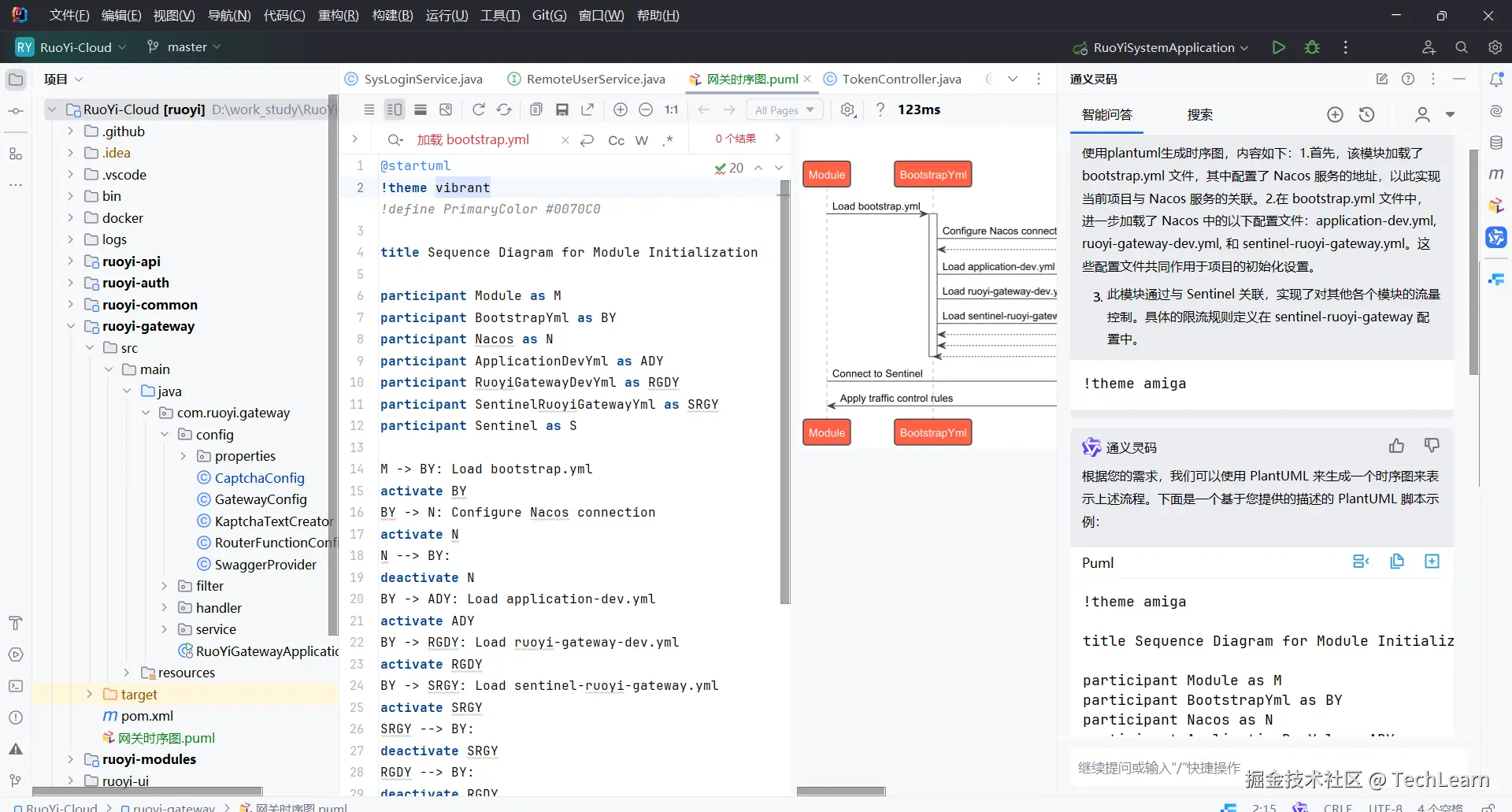Expand the filter package
The height and width of the screenshot is (812, 1512).
165,586
